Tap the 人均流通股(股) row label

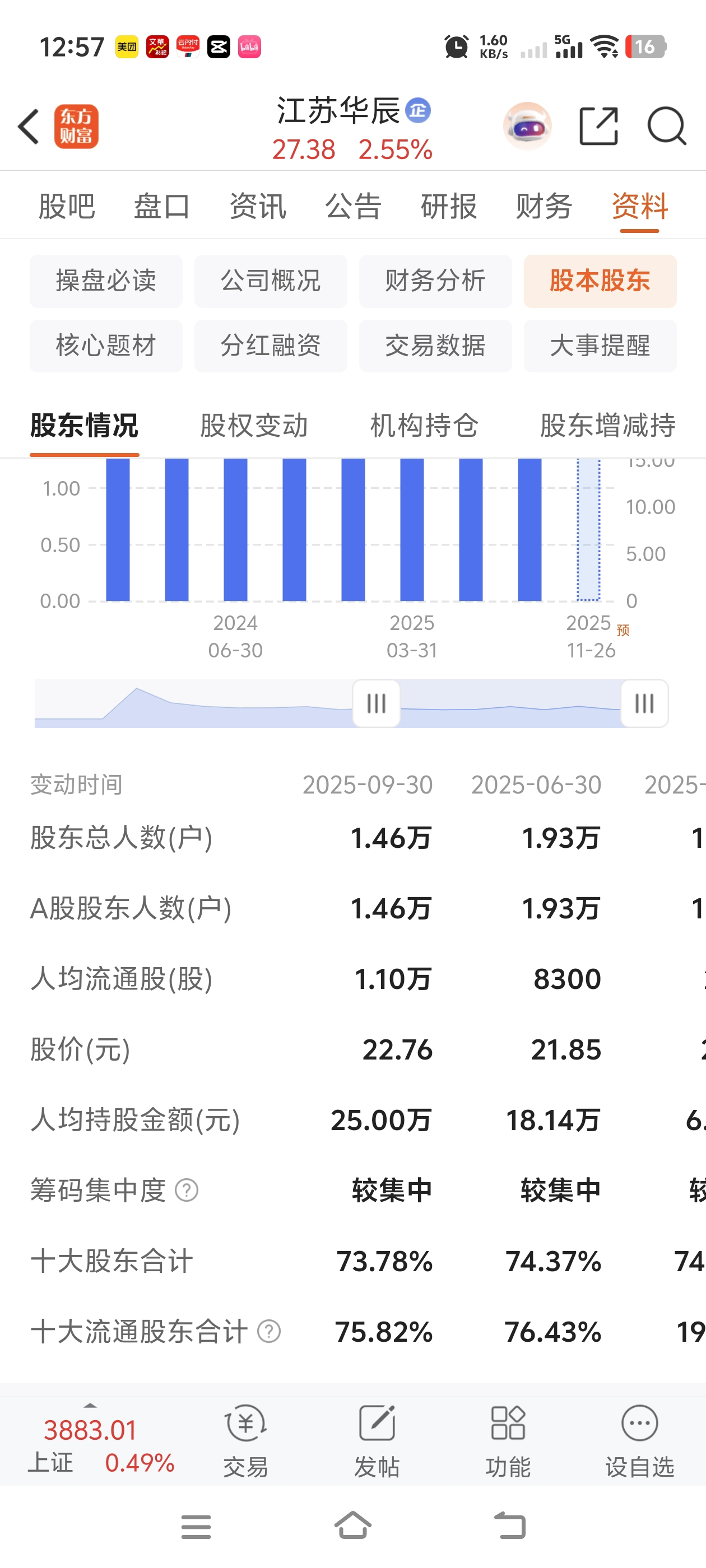point(121,979)
